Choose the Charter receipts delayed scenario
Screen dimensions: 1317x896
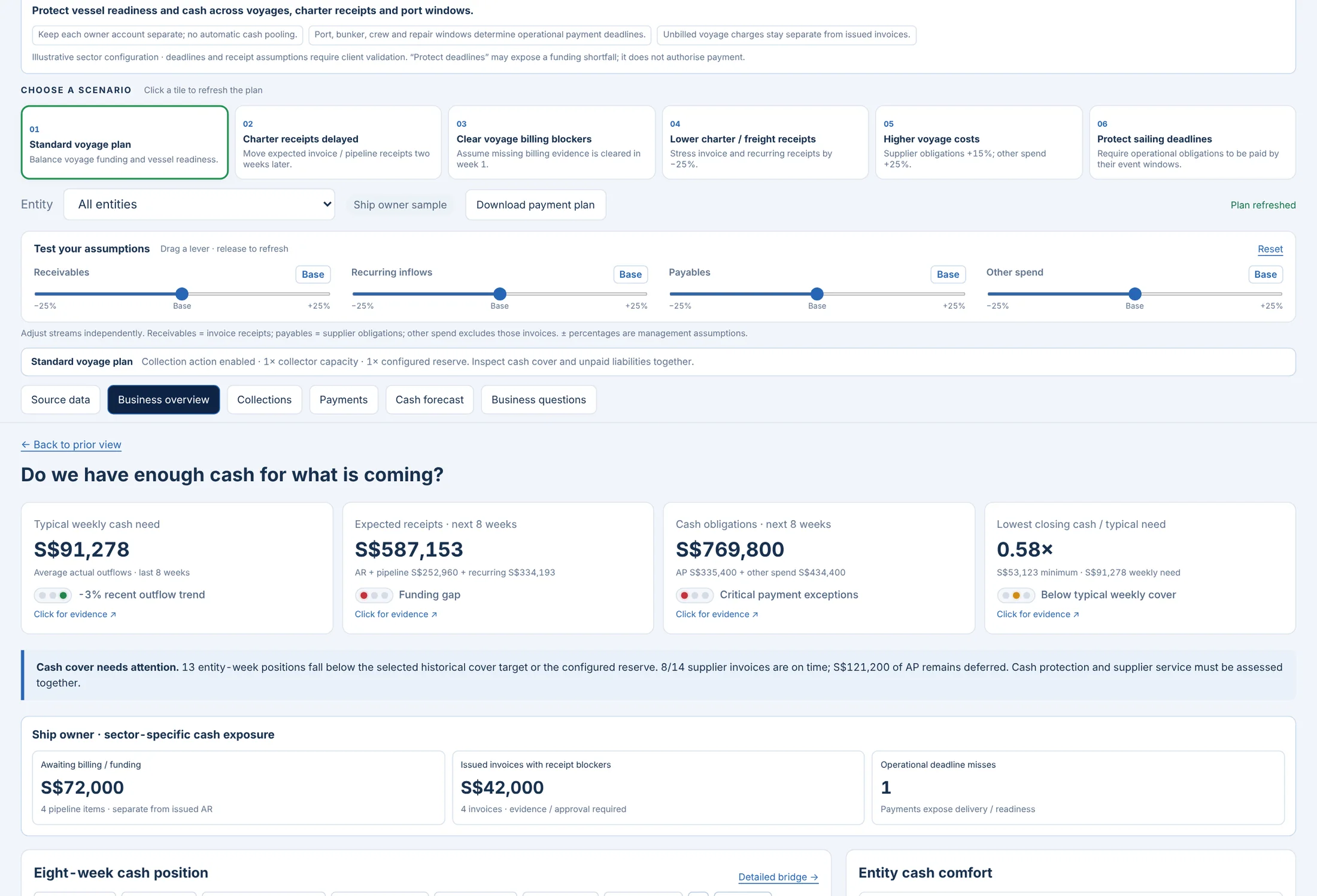coord(338,142)
